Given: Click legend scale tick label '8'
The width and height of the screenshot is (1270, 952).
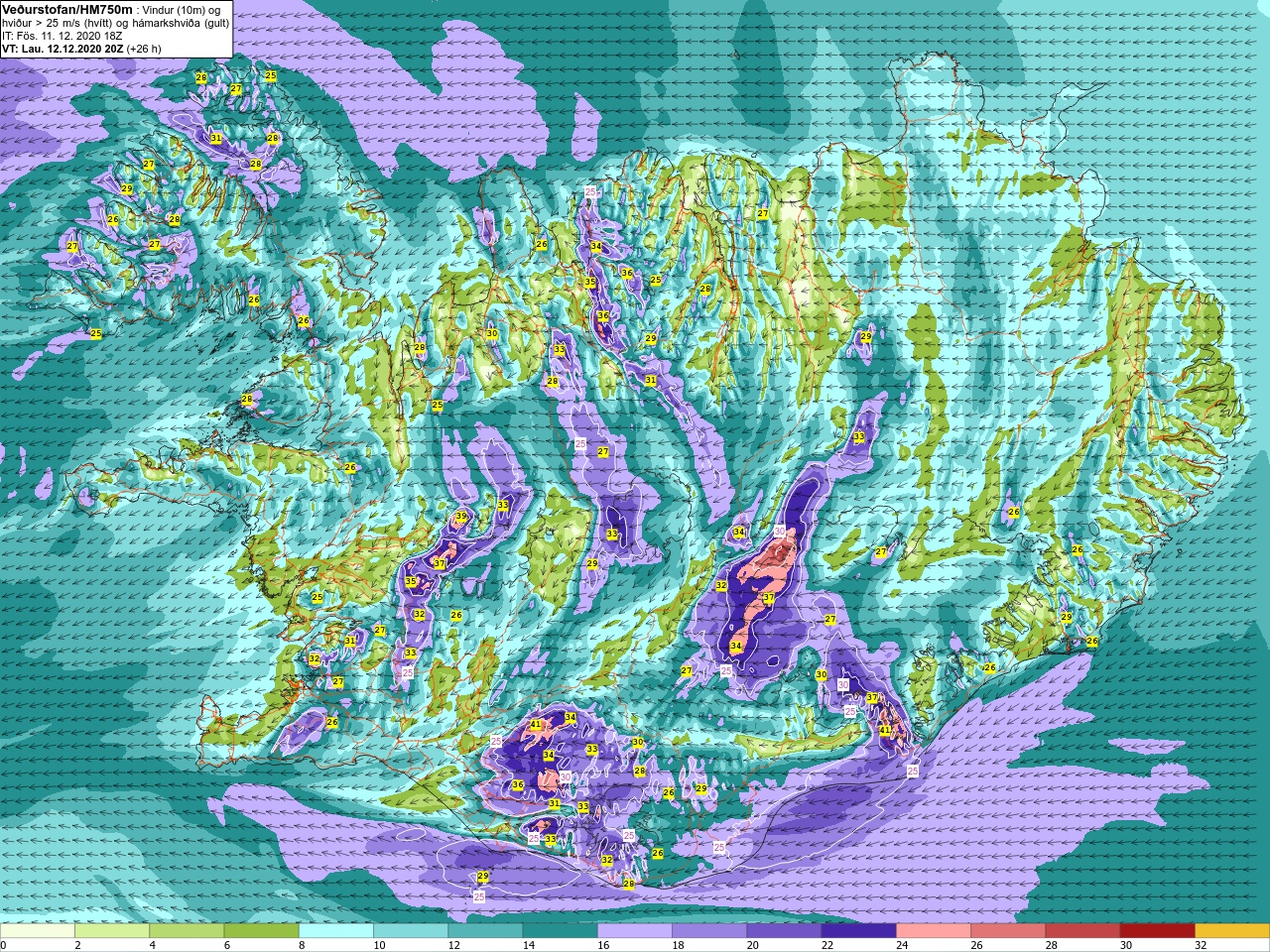Looking at the screenshot, I should pos(300,945).
